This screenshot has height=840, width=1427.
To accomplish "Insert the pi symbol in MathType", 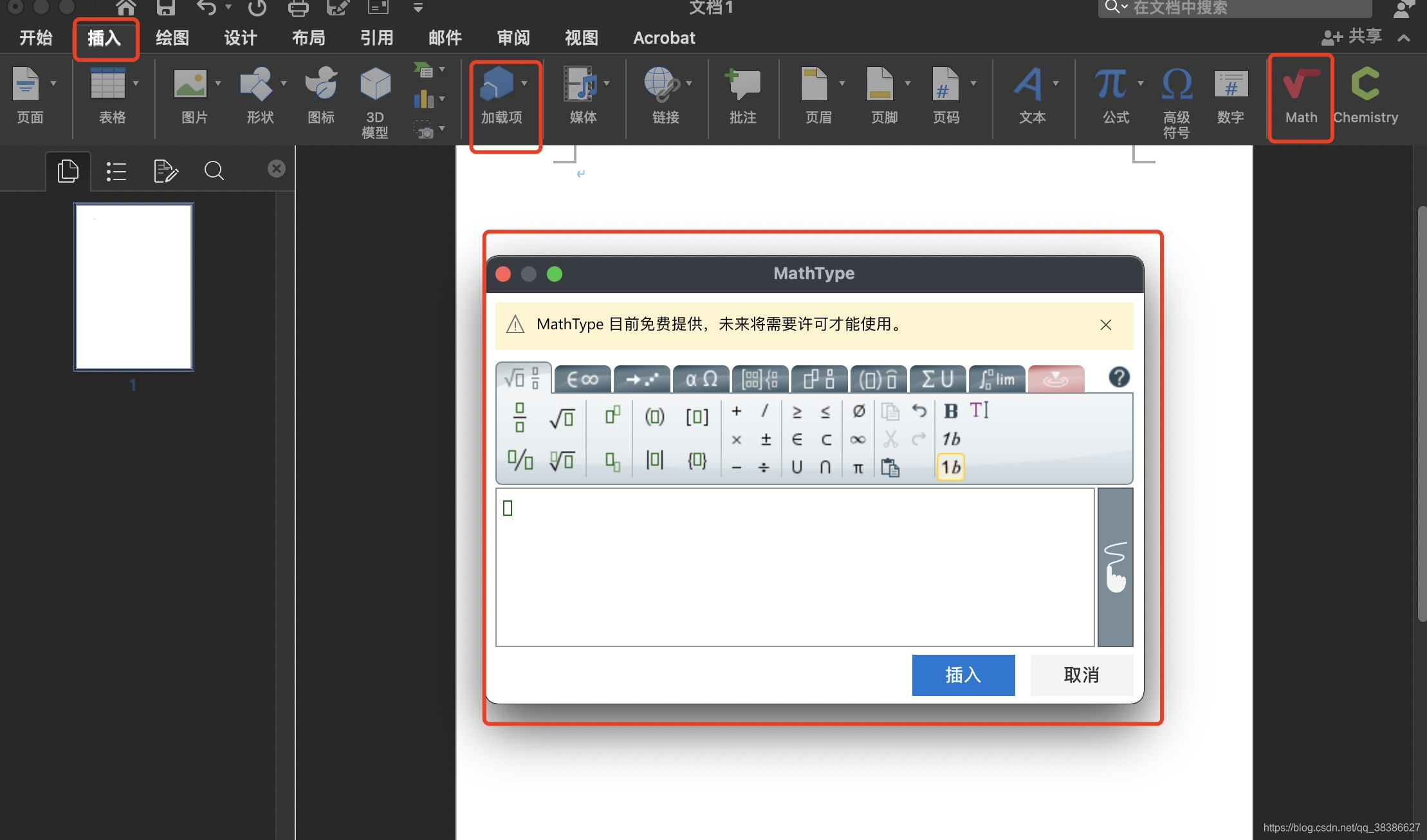I will click(x=858, y=468).
